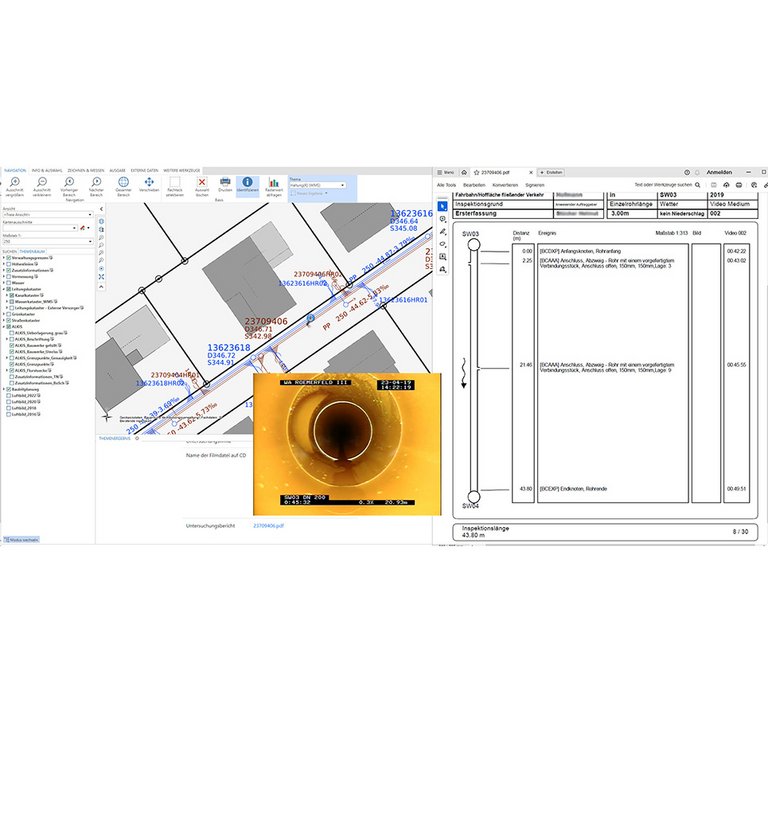Switch to AUSGABE ribbon tab
The height and width of the screenshot is (828, 768).
click(117, 171)
